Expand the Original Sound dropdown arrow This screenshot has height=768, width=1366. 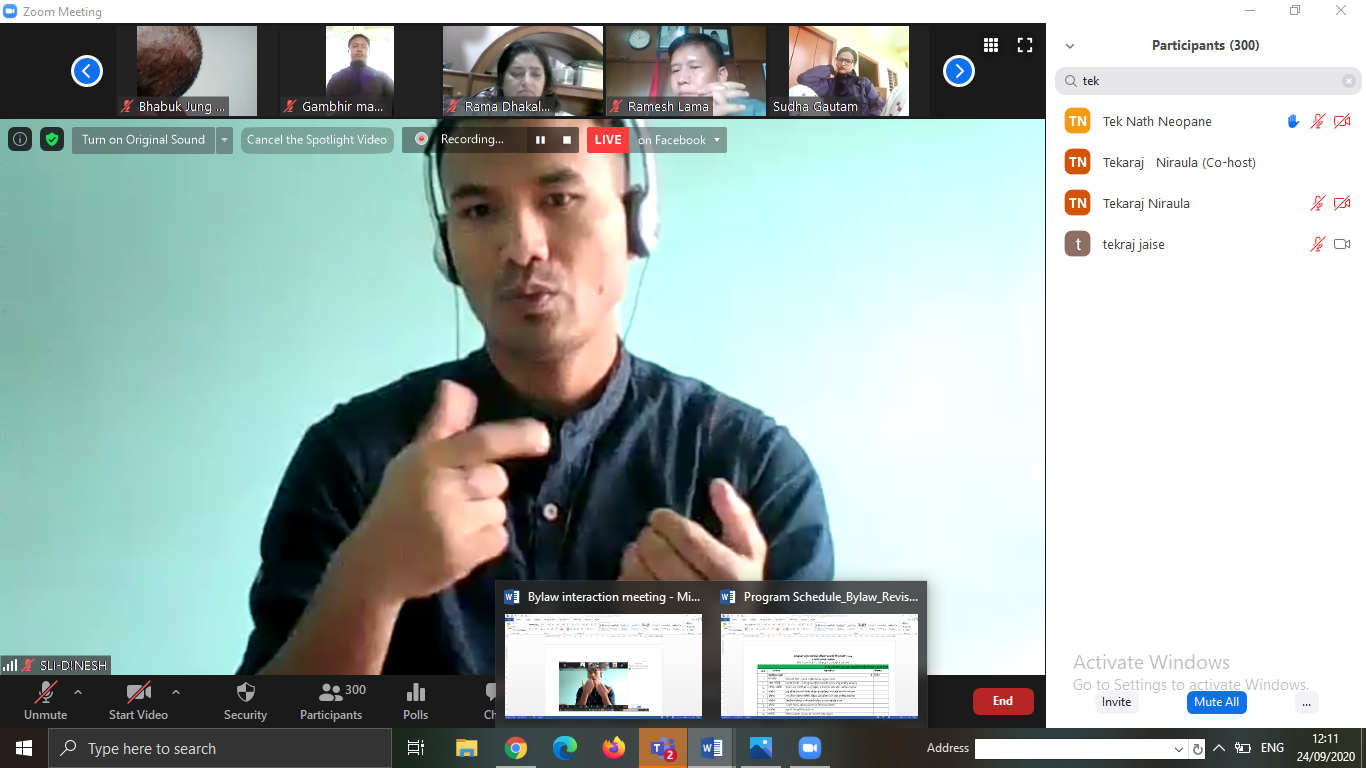[225, 140]
